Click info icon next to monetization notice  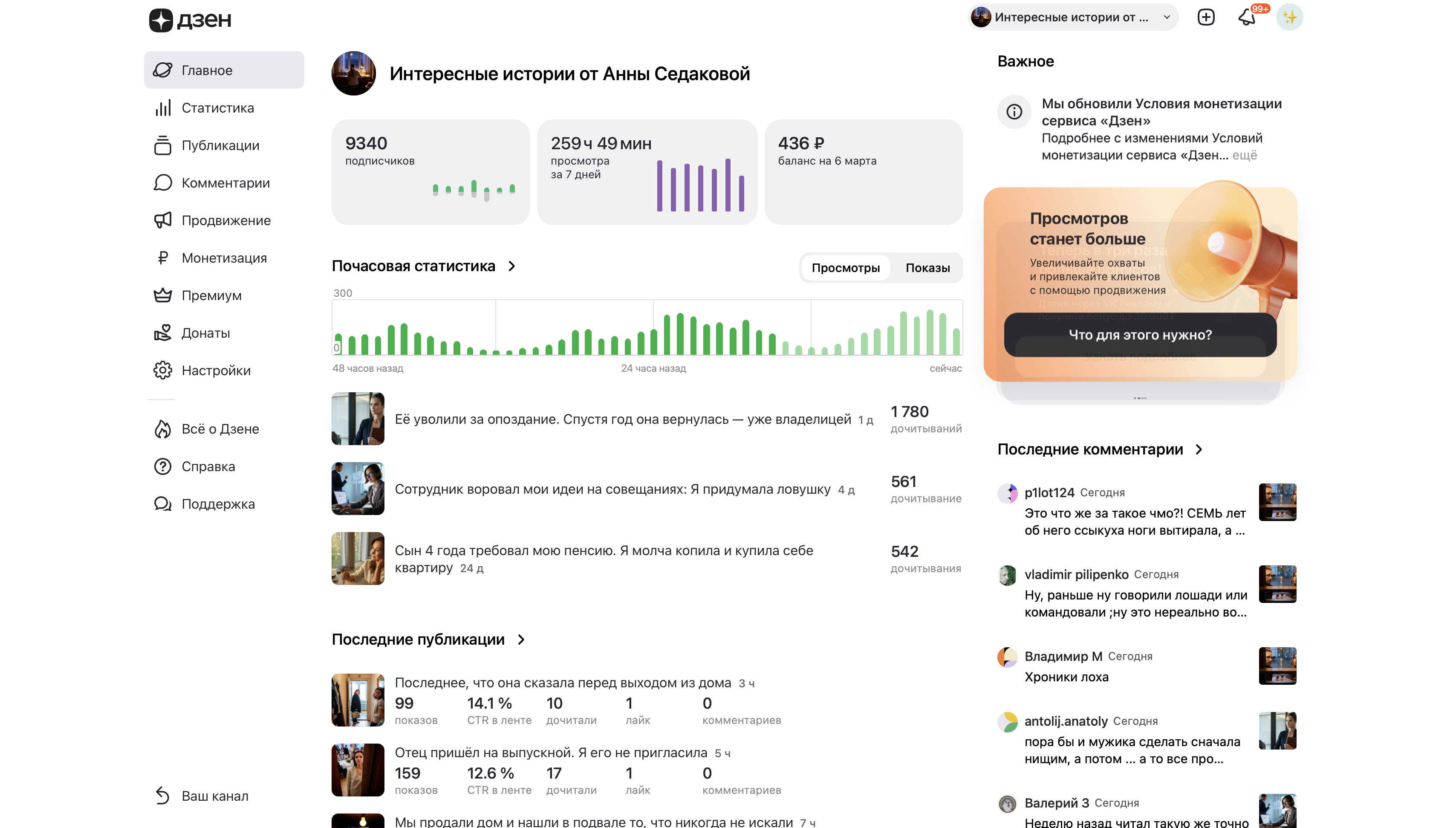[1014, 112]
